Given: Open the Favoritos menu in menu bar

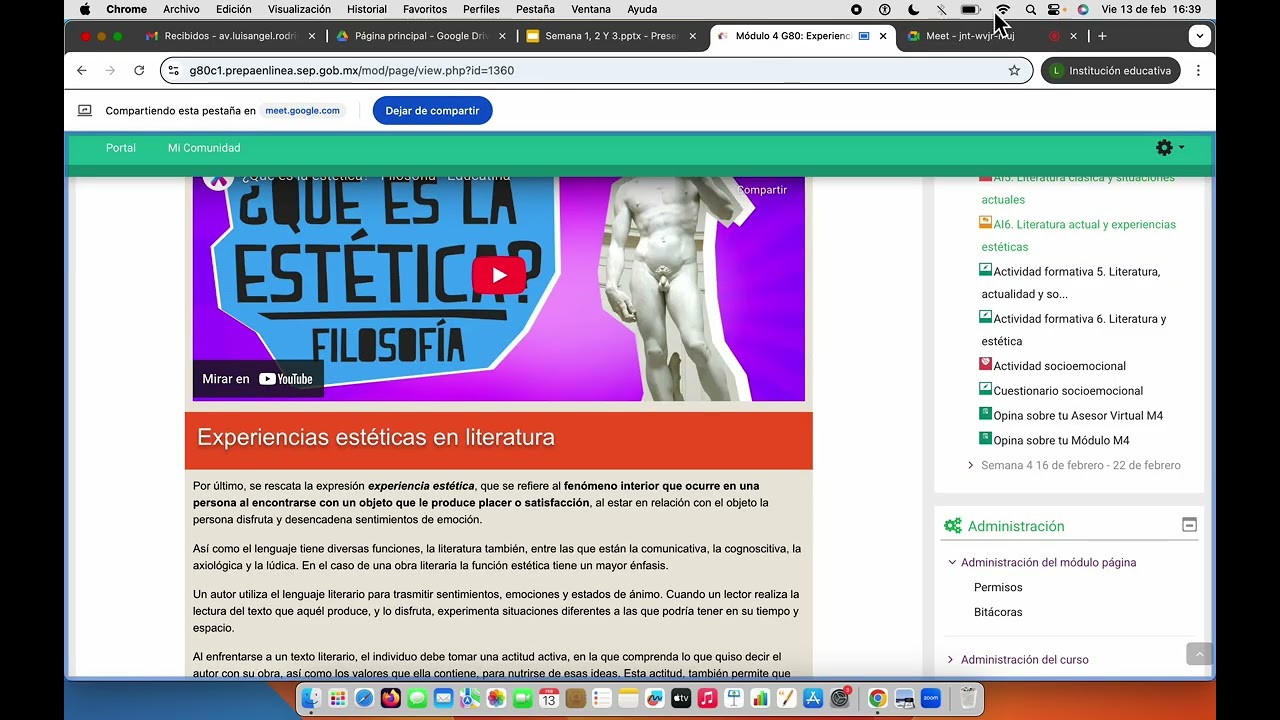Looking at the screenshot, I should (x=425, y=9).
